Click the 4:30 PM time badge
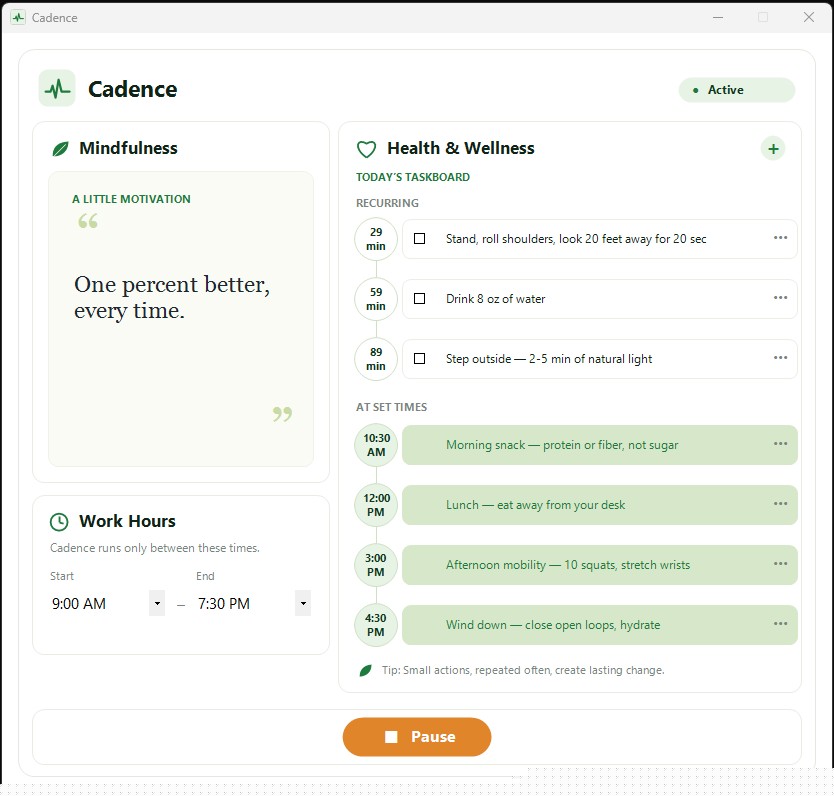 (x=376, y=625)
